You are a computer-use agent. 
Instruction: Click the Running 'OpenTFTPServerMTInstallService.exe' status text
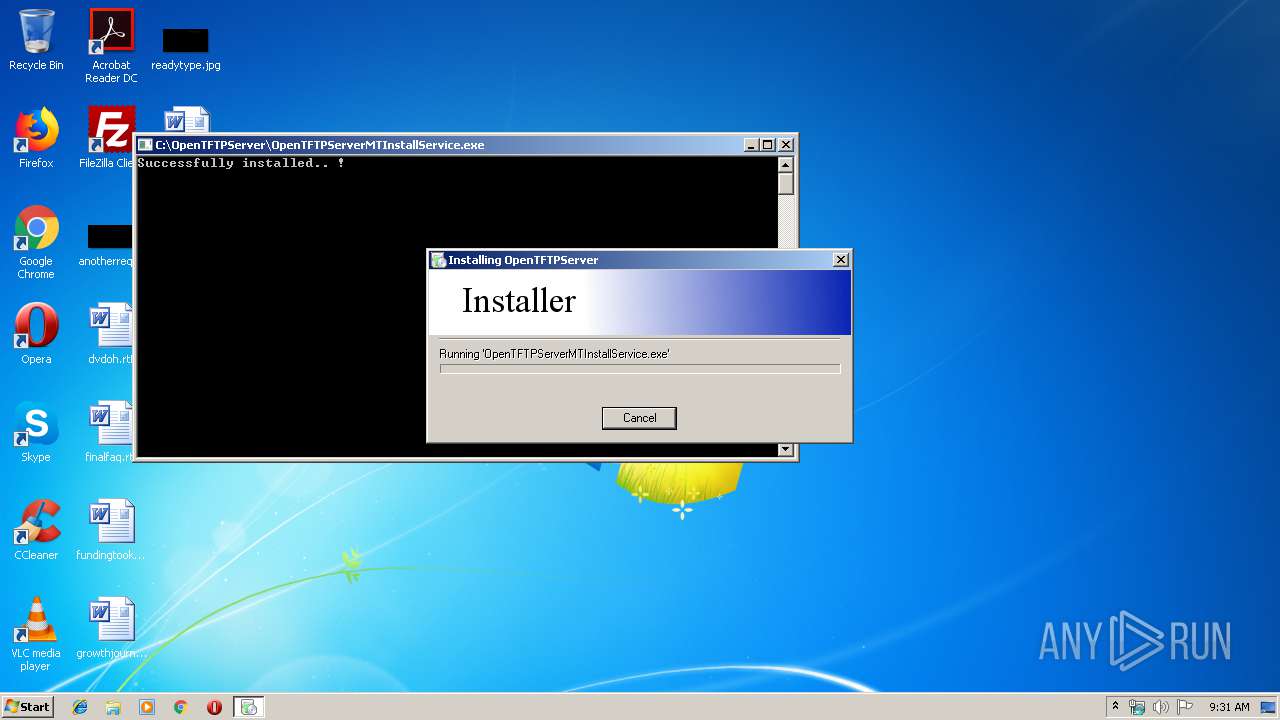[554, 354]
